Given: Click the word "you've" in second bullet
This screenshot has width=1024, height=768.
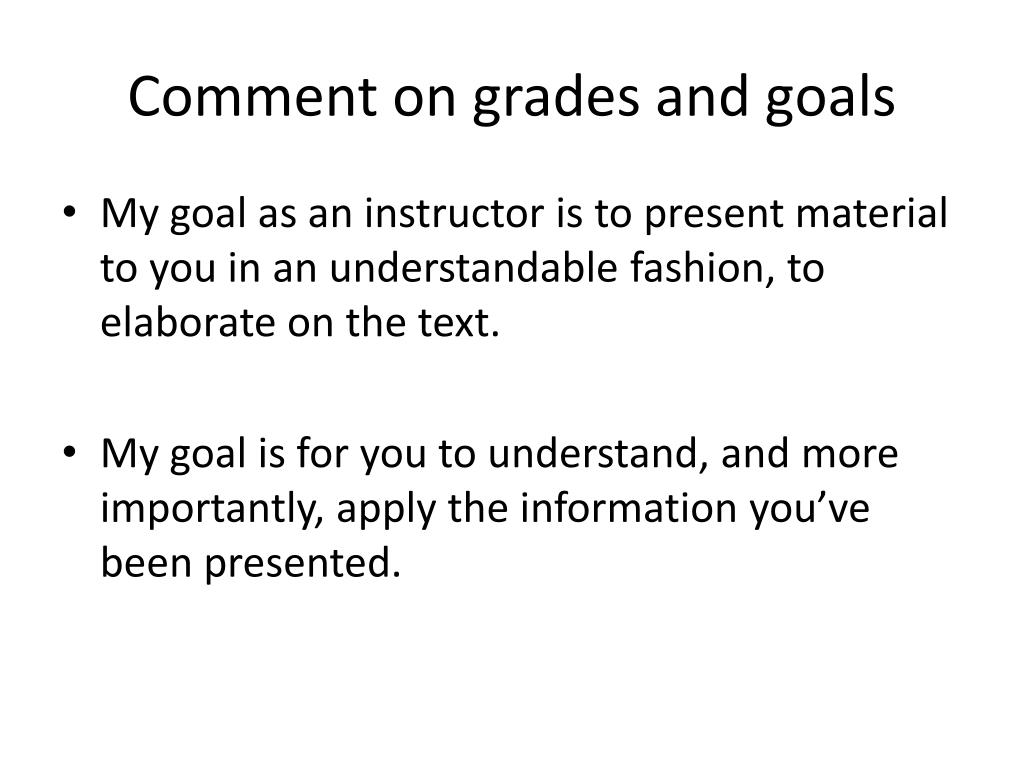Looking at the screenshot, I should click(x=809, y=510).
